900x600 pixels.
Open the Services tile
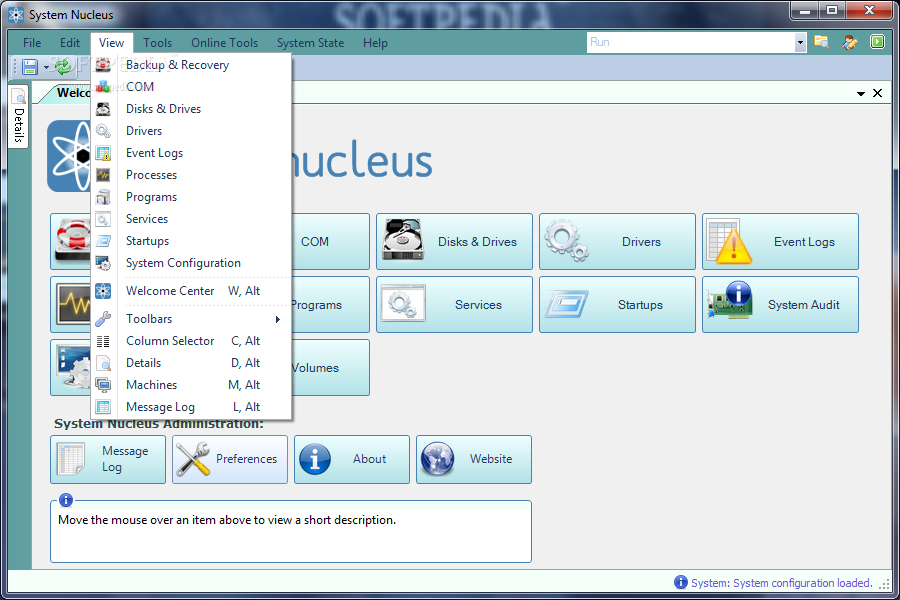(x=455, y=305)
